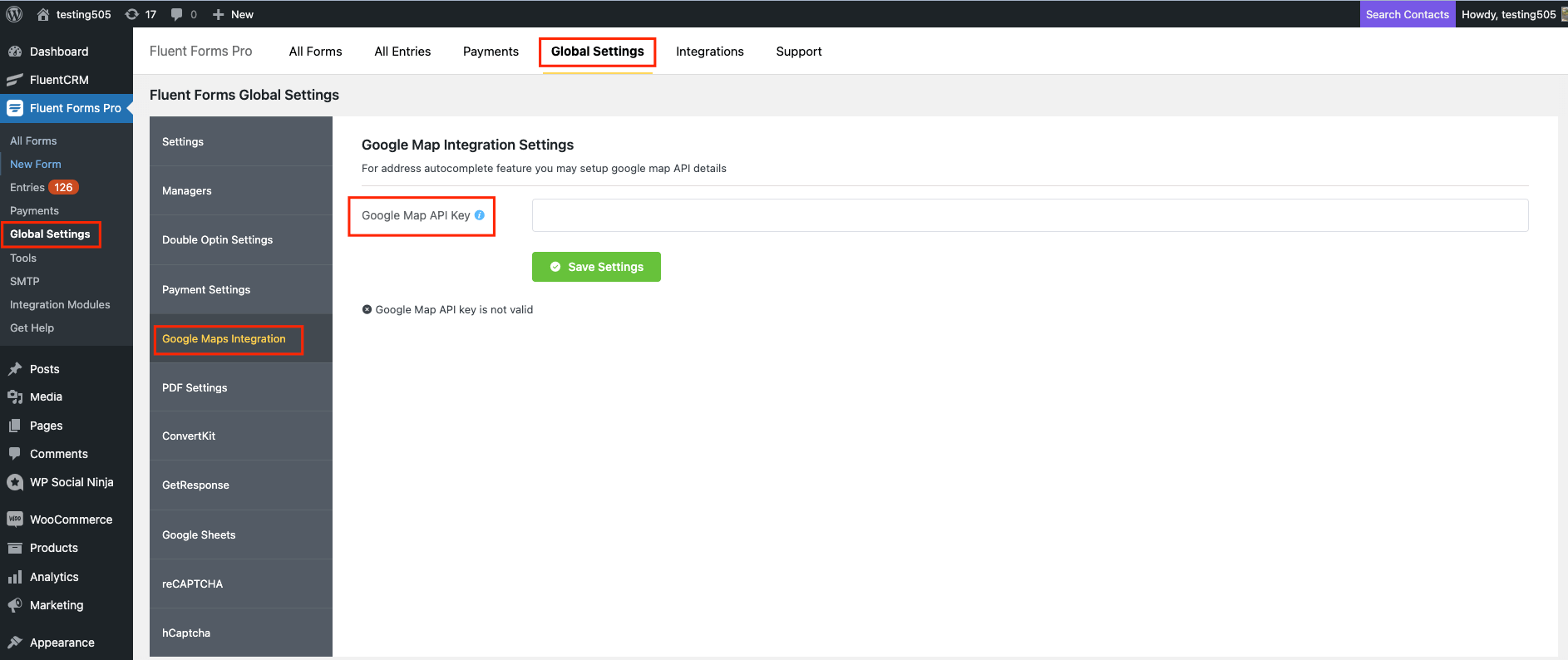This screenshot has height=660, width=1568.
Task: Open the updates icon showing 17
Action: click(131, 14)
